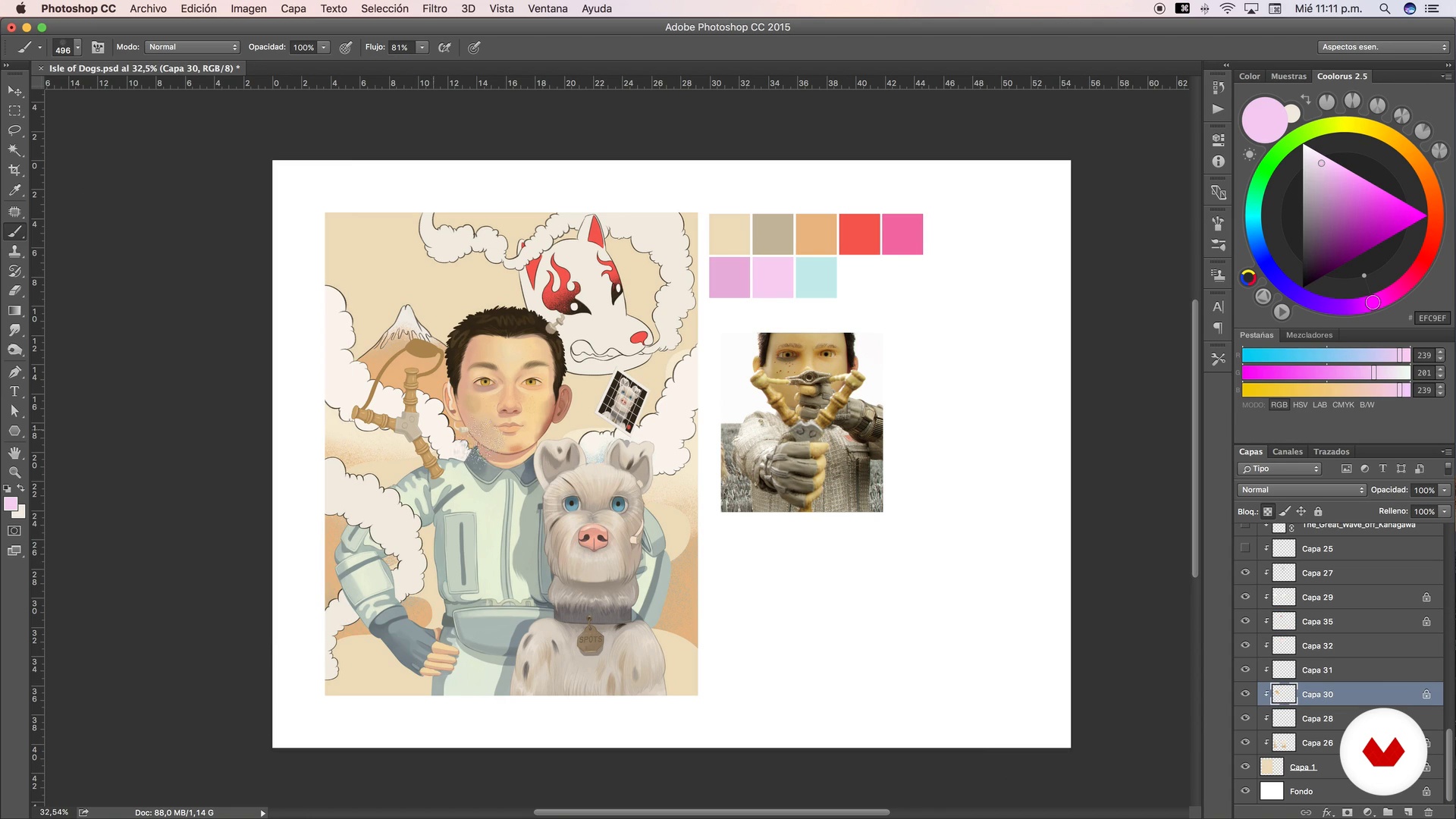Select the Eyedropper tool
Screen dimensions: 1456x819
coord(14,190)
